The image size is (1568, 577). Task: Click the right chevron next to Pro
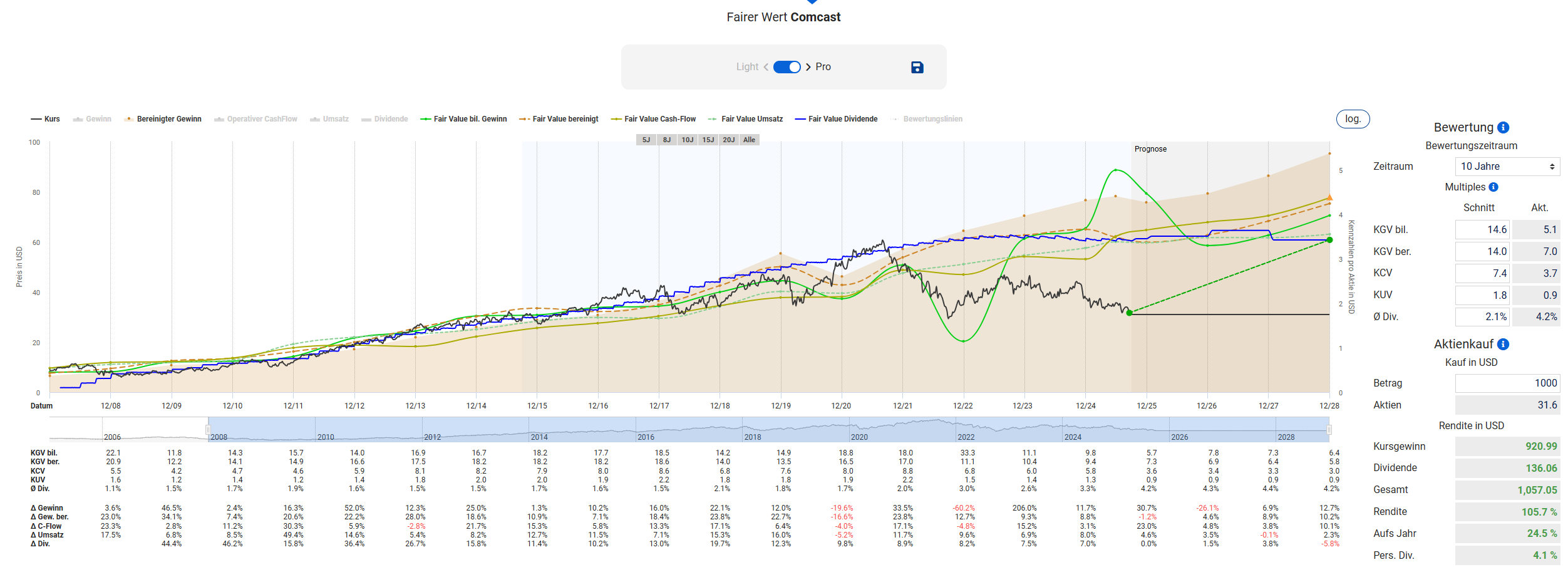click(x=808, y=67)
